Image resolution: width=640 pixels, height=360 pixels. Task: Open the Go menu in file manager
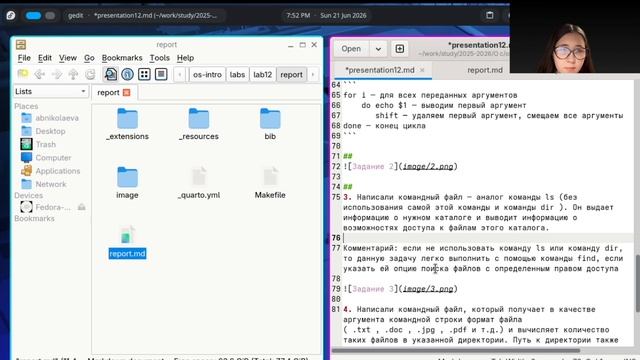(89, 58)
